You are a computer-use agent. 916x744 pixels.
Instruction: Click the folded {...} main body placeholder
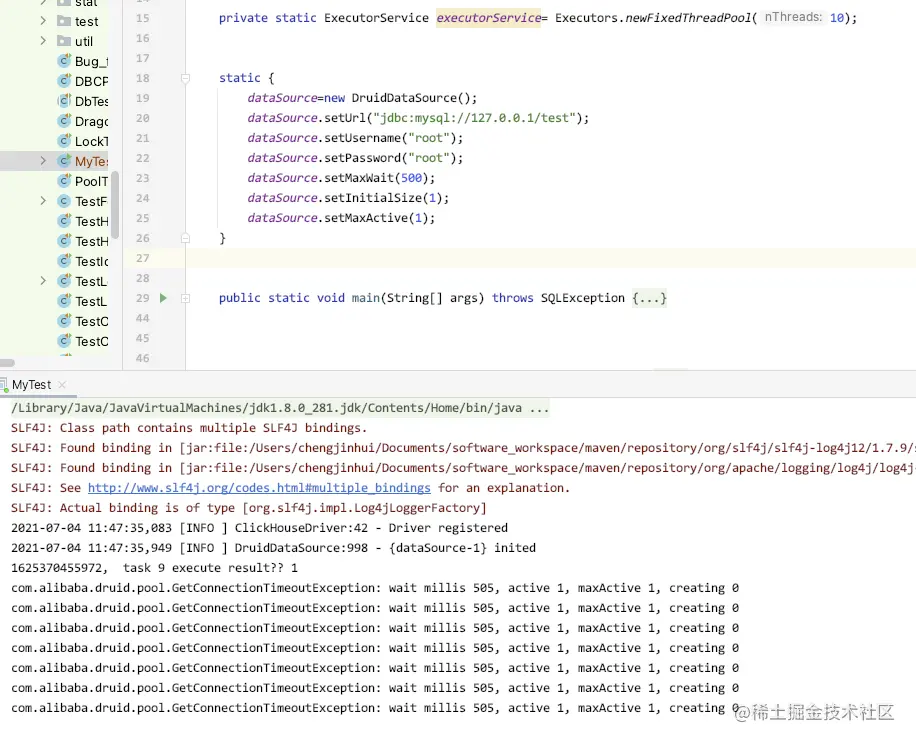pyautogui.click(x=649, y=298)
